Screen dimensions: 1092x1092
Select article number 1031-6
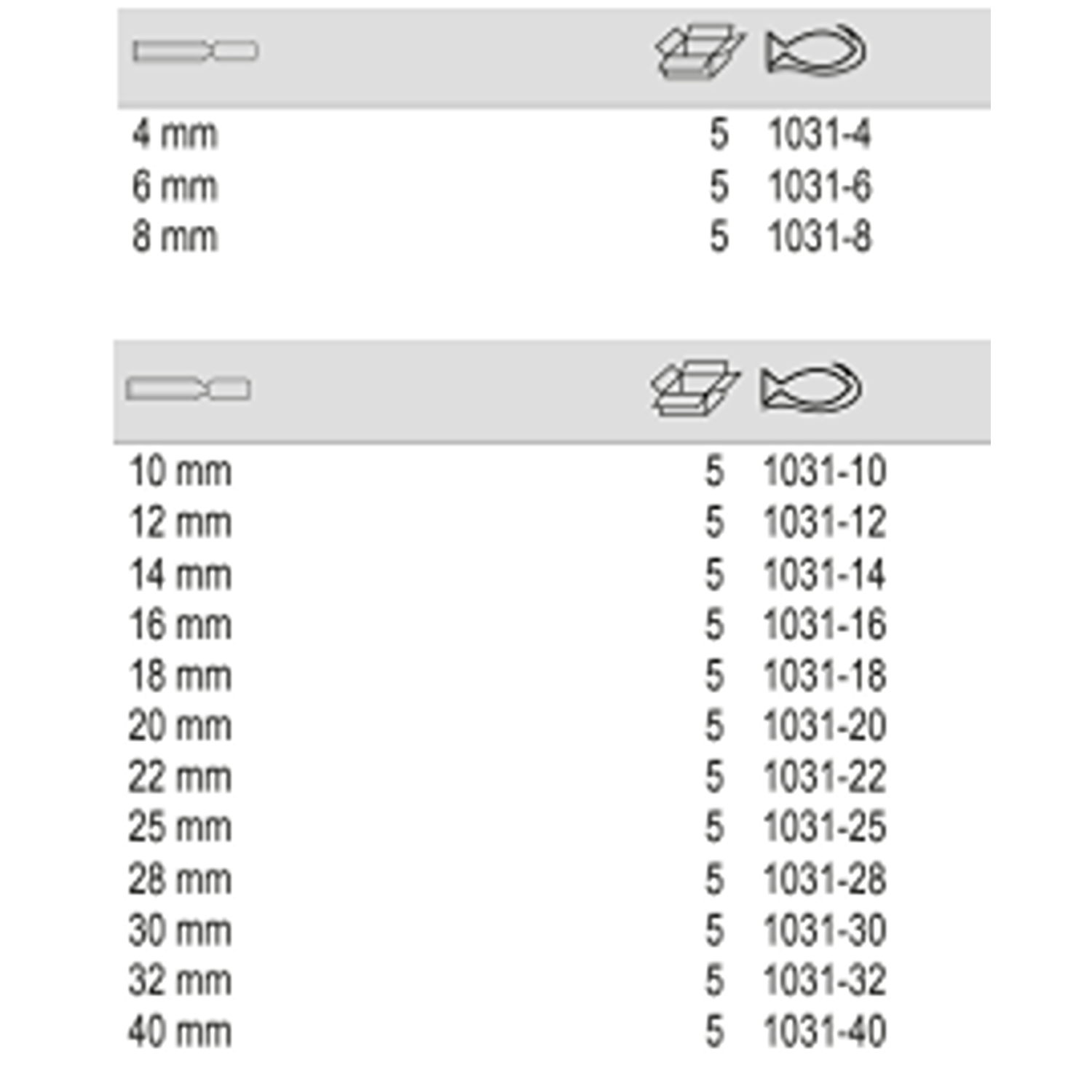(x=819, y=186)
